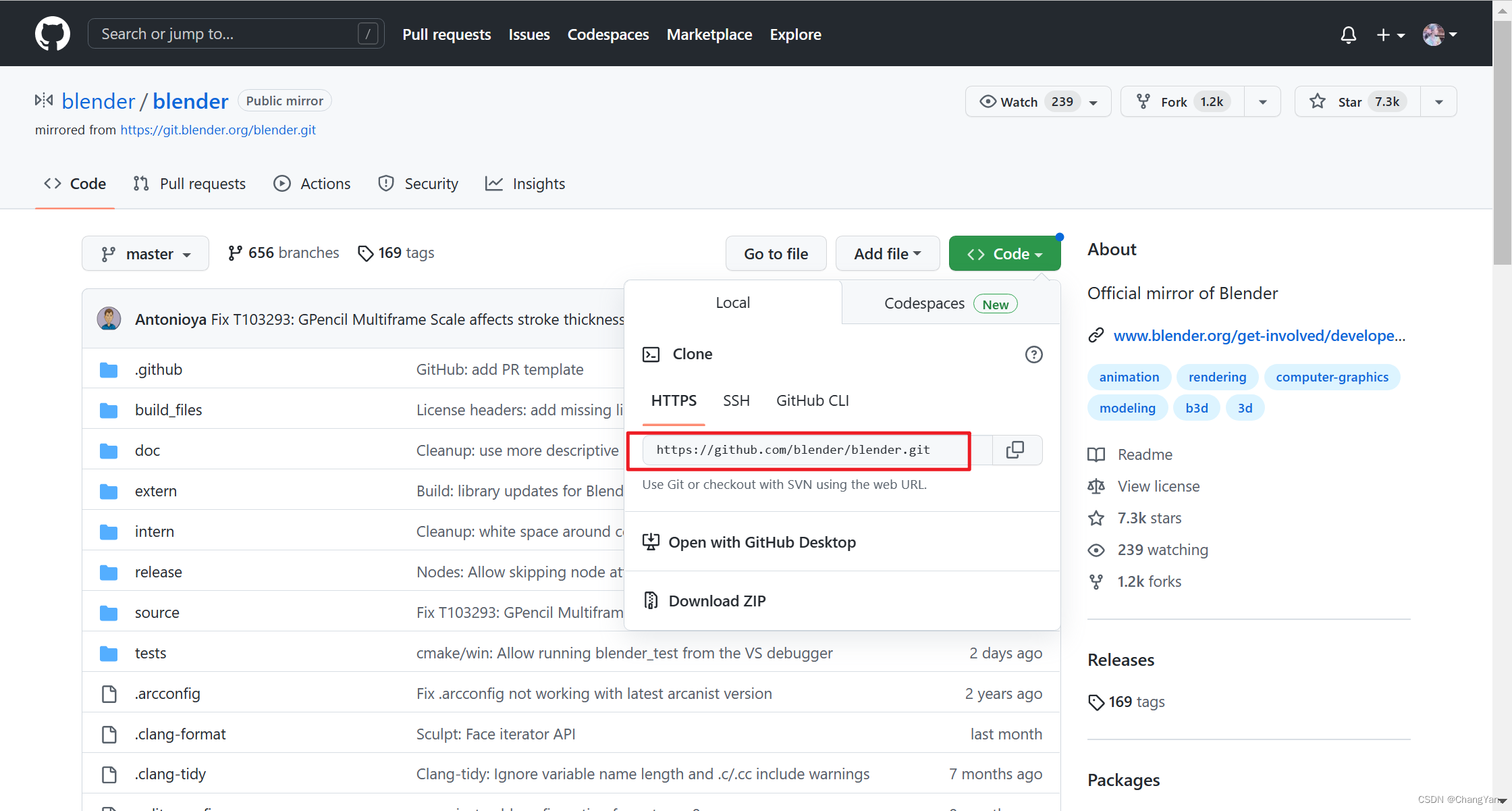The width and height of the screenshot is (1512, 811).
Task: Click the Code tab icon with angle brackets
Action: click(x=53, y=183)
